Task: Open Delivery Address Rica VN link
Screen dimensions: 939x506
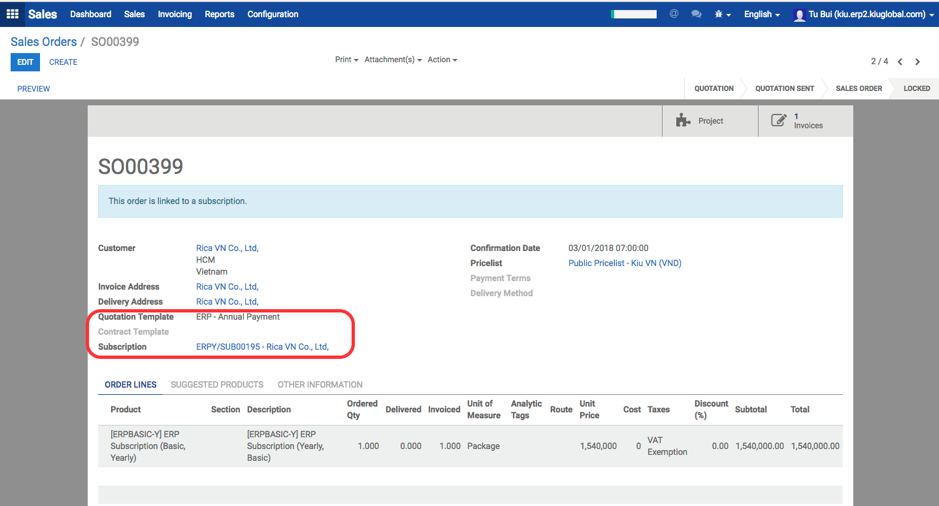Action: tap(227, 302)
